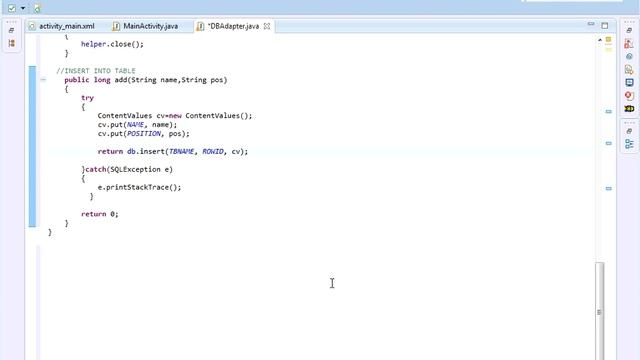Open the Outline view icon in right trim
Image resolution: width=640 pixels, height=360 pixels.
[629, 144]
